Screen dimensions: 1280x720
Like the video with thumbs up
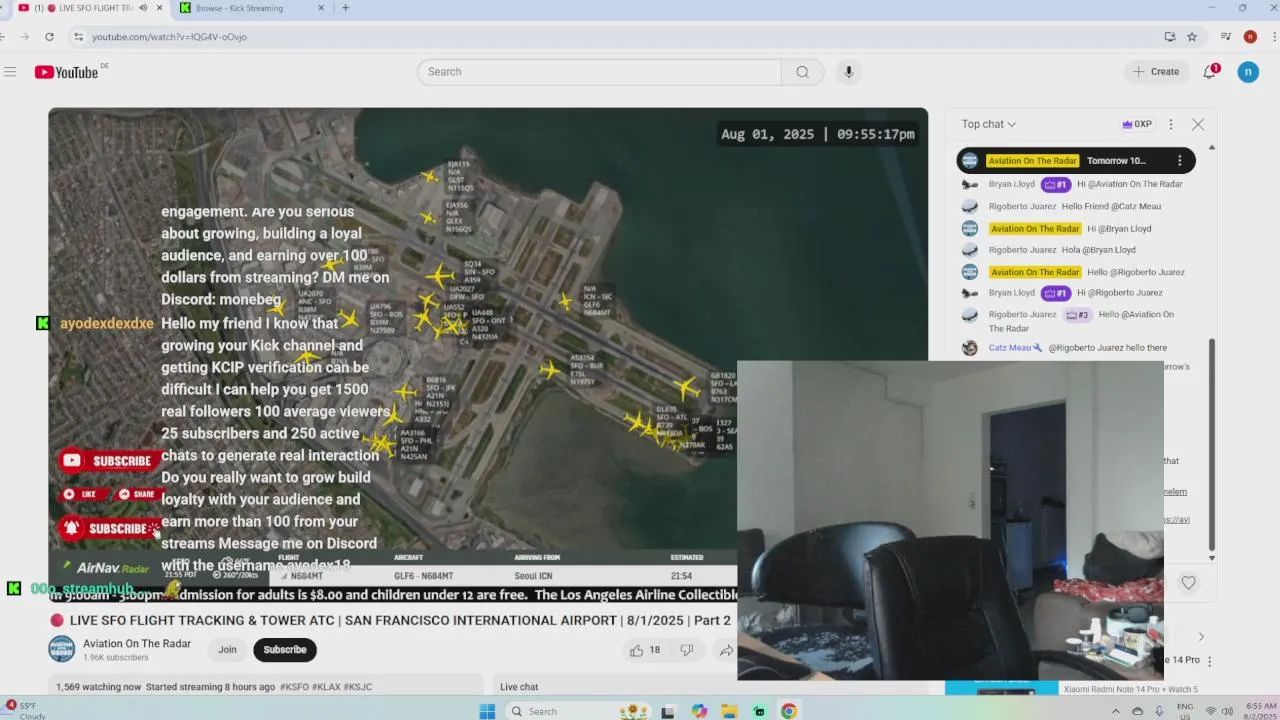tap(645, 650)
